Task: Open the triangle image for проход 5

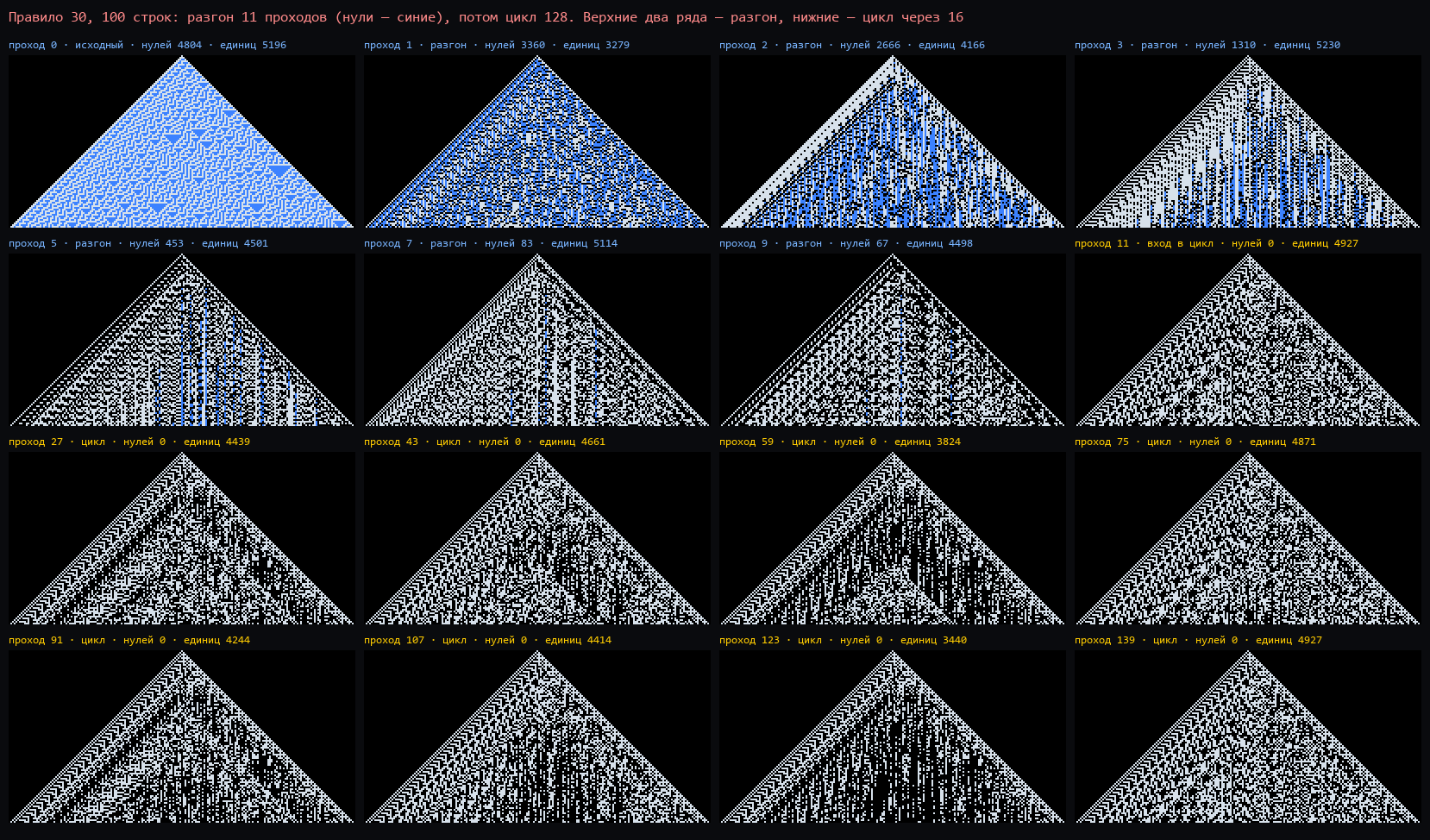Action: point(182,340)
